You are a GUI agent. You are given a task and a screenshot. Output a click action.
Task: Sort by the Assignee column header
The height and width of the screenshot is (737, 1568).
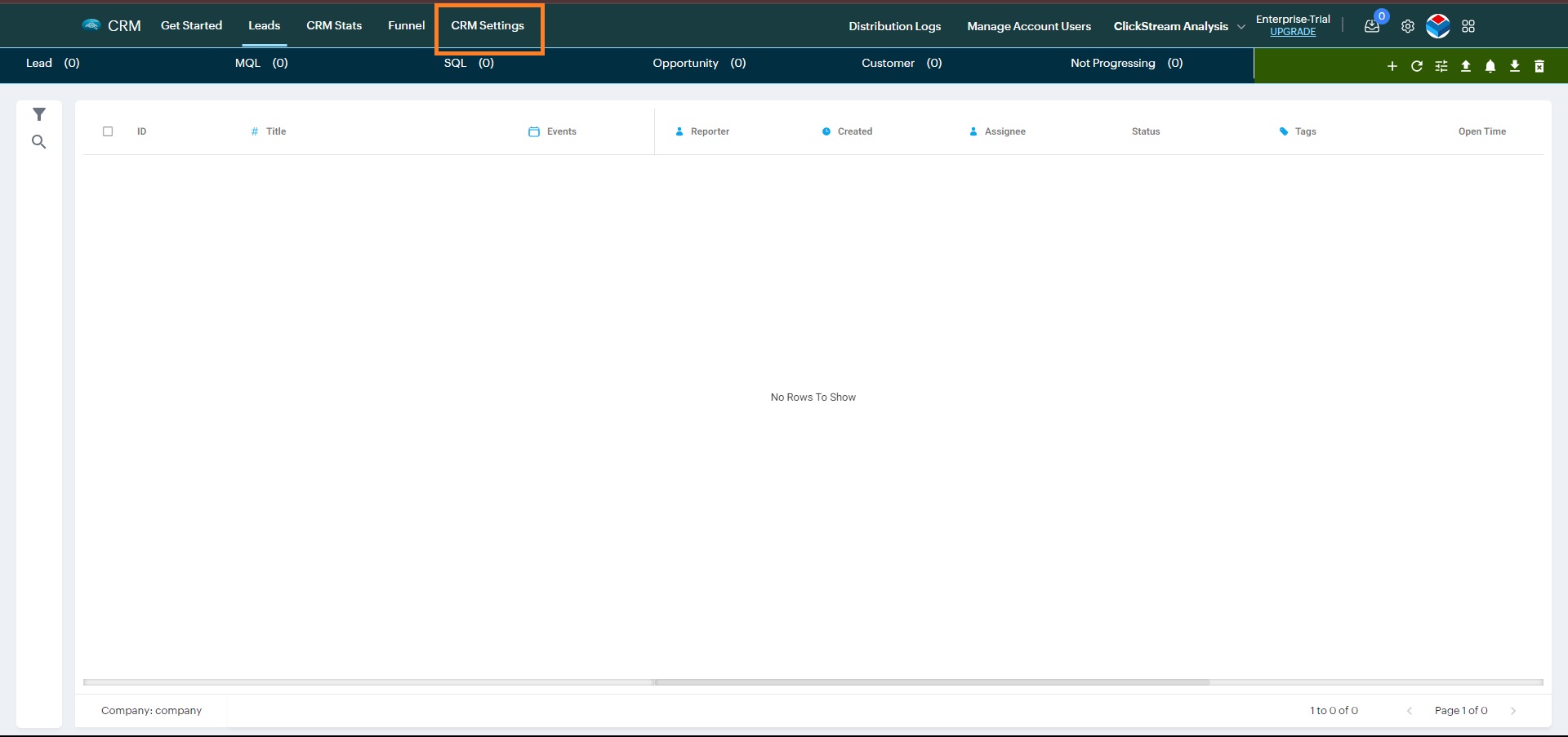[x=1005, y=131]
